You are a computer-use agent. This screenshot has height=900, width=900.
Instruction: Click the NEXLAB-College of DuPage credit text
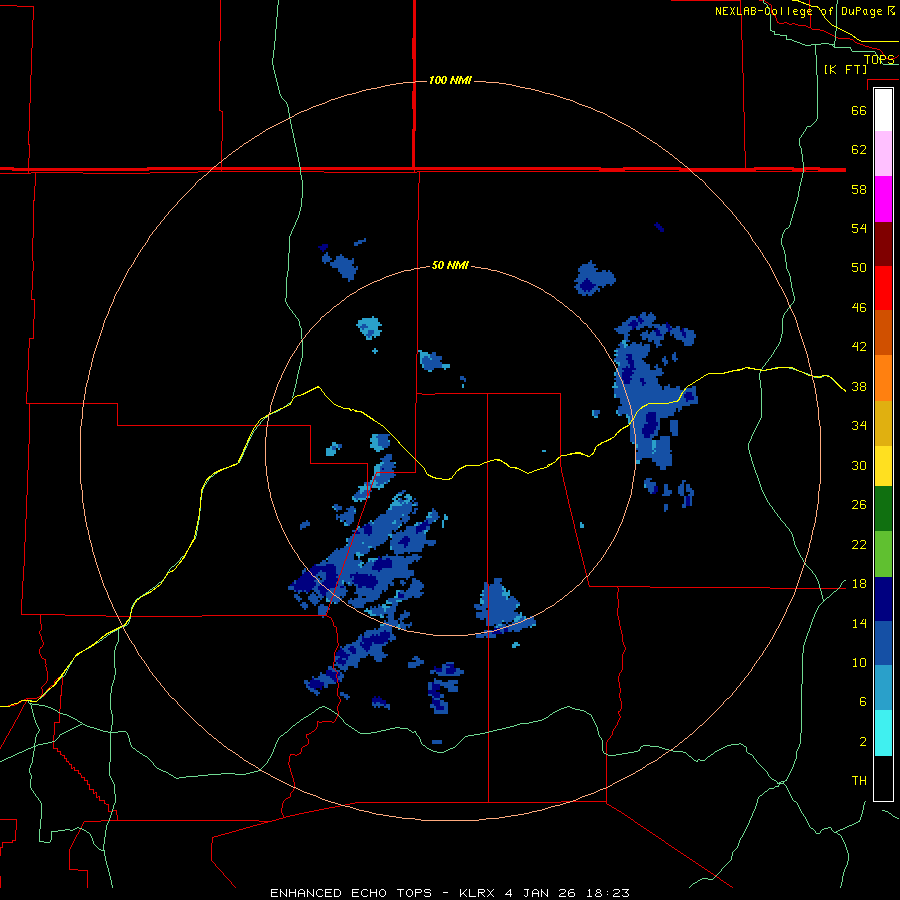point(805,11)
